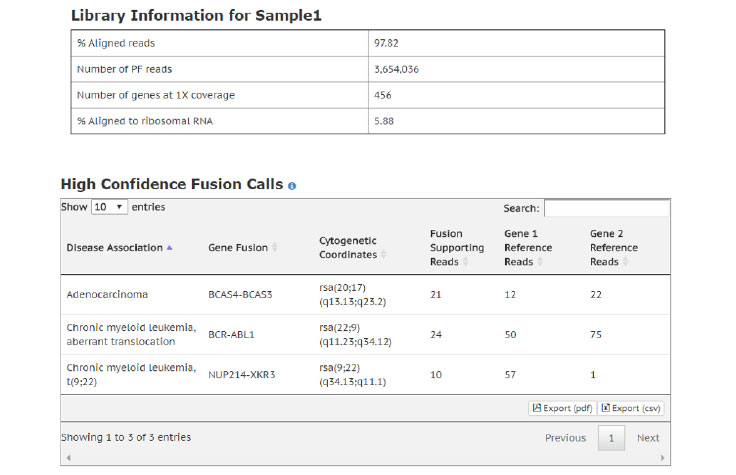This screenshot has height=475, width=736.
Task: Sort table by Cytogenetic Coordinates
Action: (x=384, y=255)
